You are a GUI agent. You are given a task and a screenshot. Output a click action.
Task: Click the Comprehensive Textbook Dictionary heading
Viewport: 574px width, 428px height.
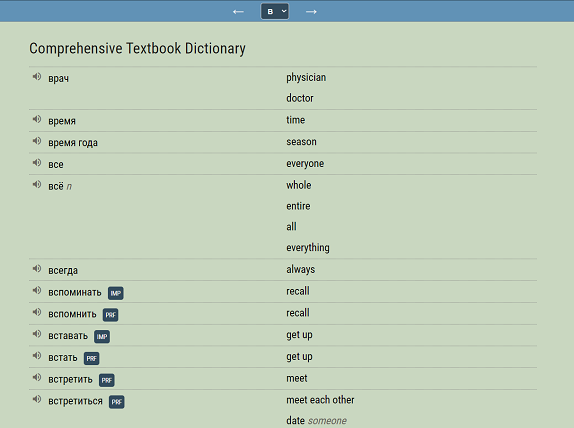point(137,48)
